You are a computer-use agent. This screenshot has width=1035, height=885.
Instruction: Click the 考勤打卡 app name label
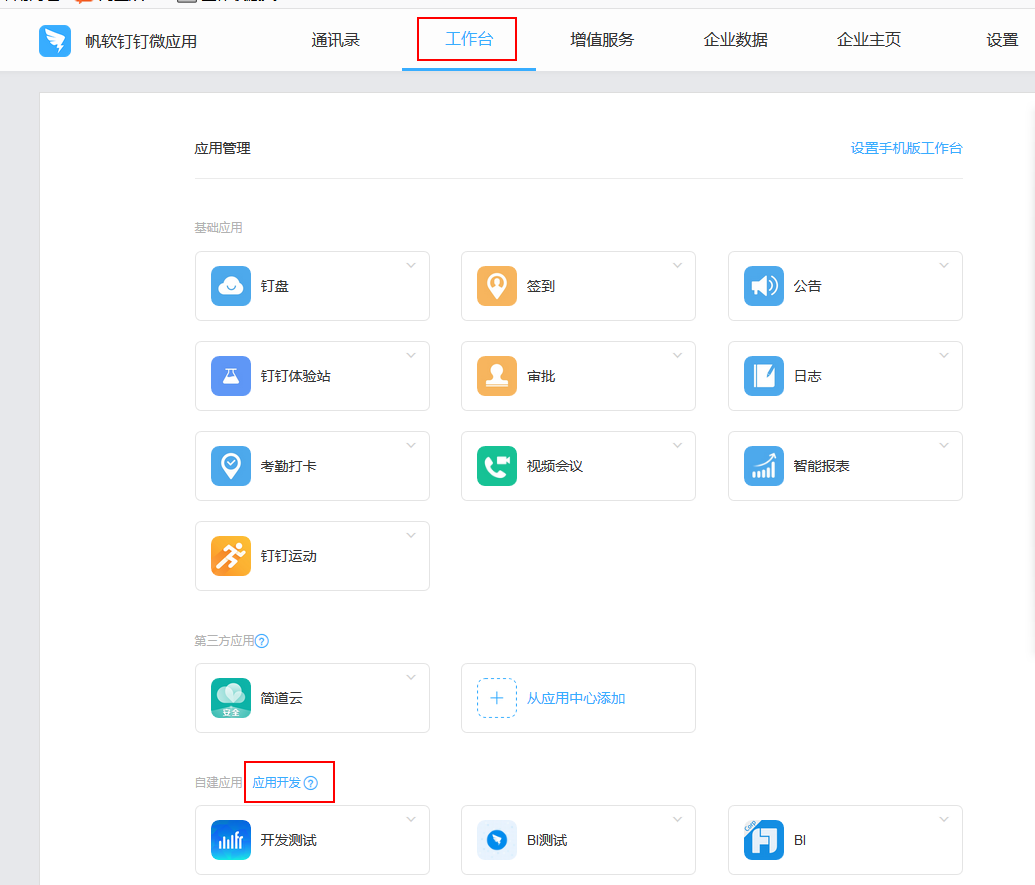click(x=288, y=467)
